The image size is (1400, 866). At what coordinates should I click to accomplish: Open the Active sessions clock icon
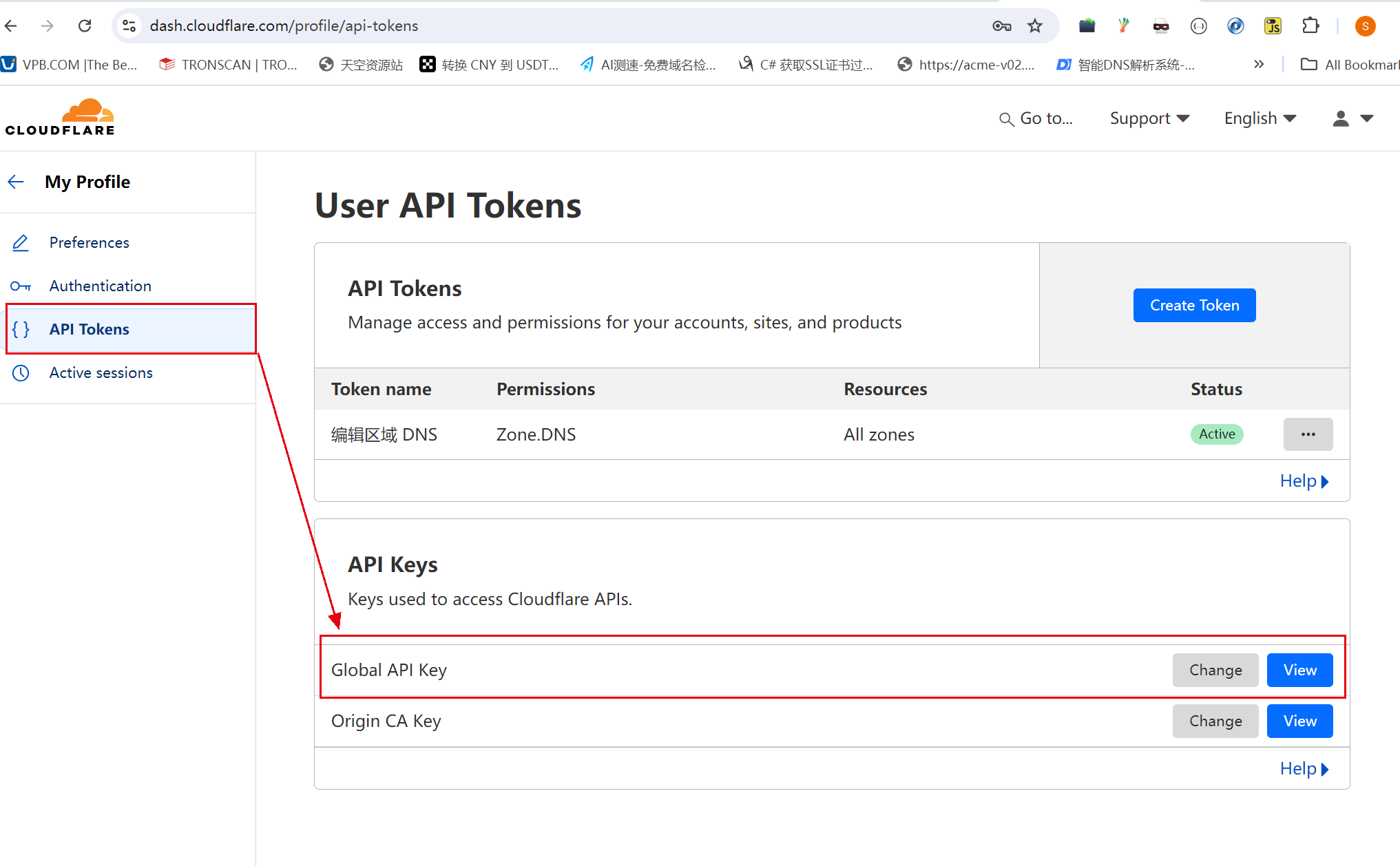(x=20, y=372)
